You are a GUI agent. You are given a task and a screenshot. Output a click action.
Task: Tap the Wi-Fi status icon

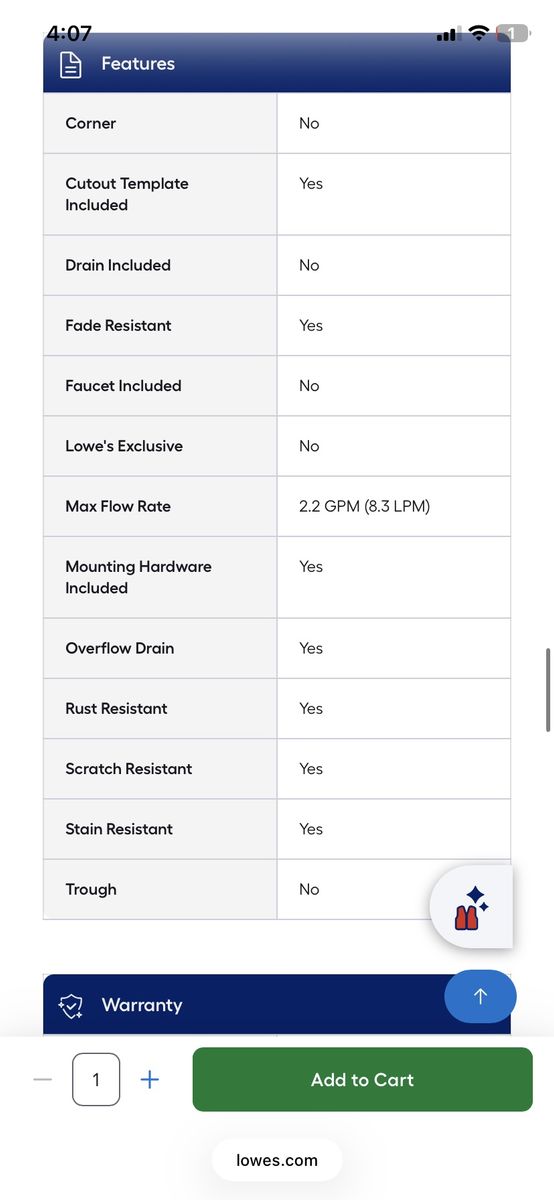[x=478, y=34]
